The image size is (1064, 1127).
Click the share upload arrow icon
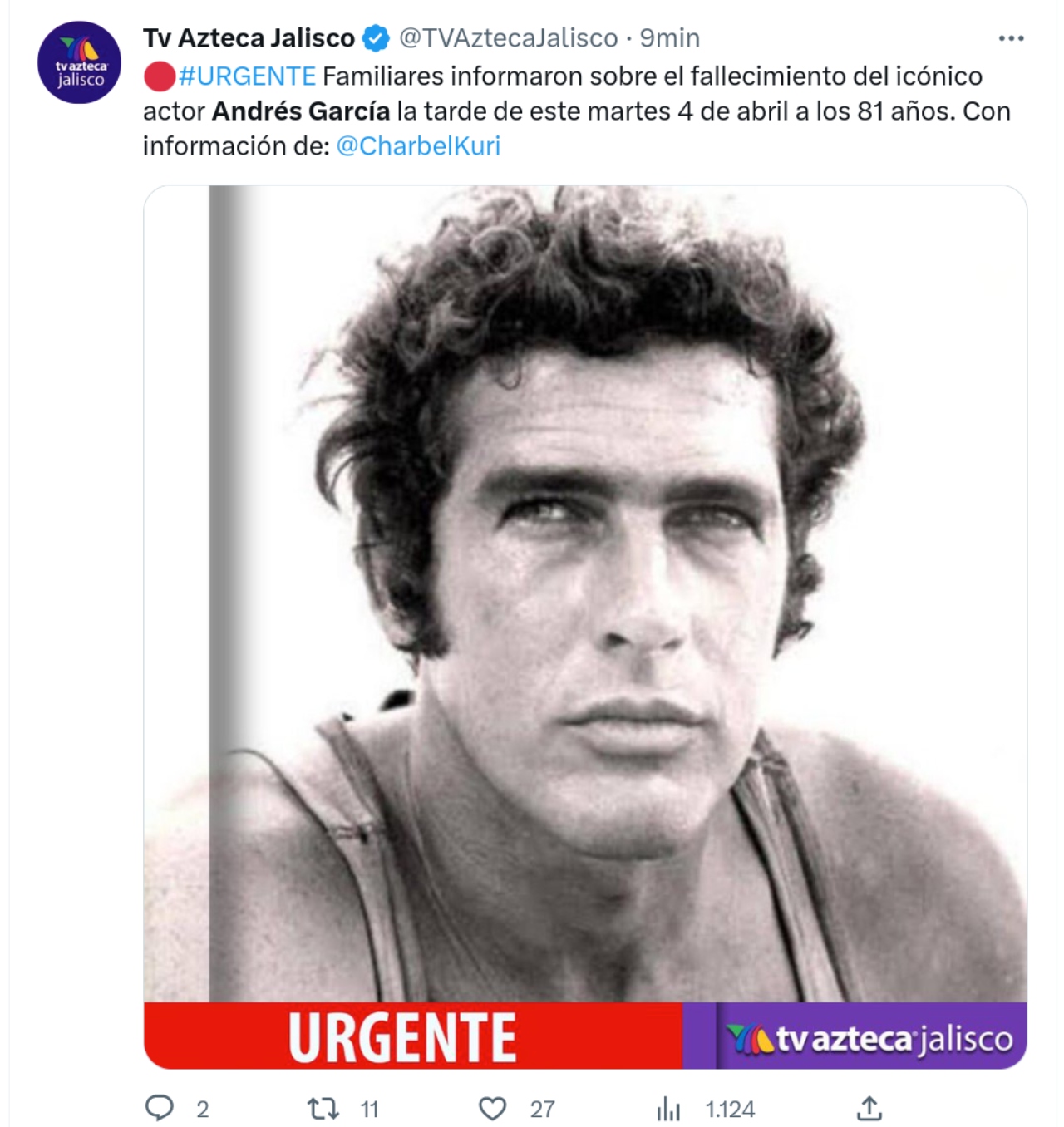pos(869,1108)
